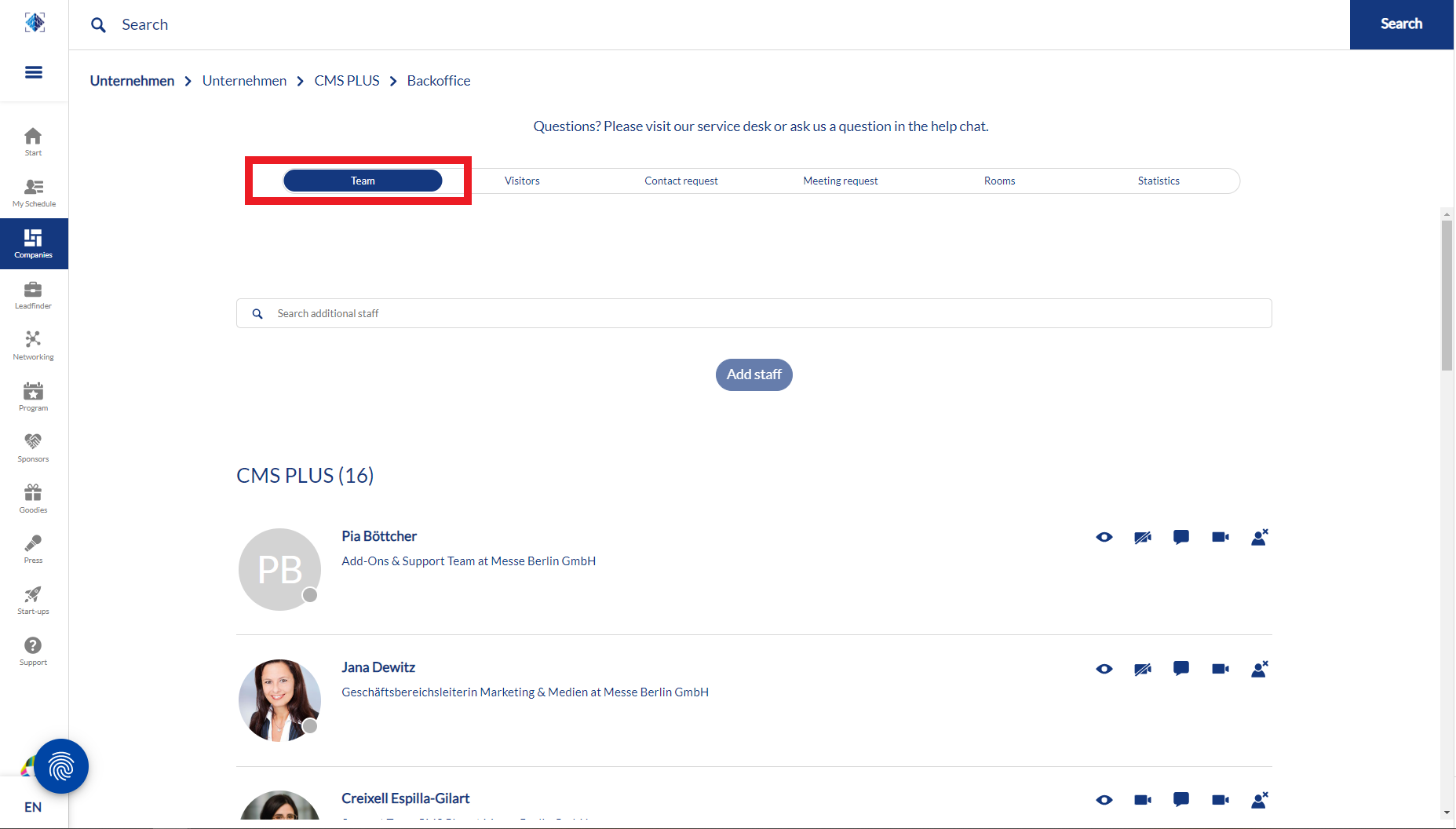The image size is (1456, 829).
Task: Change language via EN selector
Action: click(33, 807)
